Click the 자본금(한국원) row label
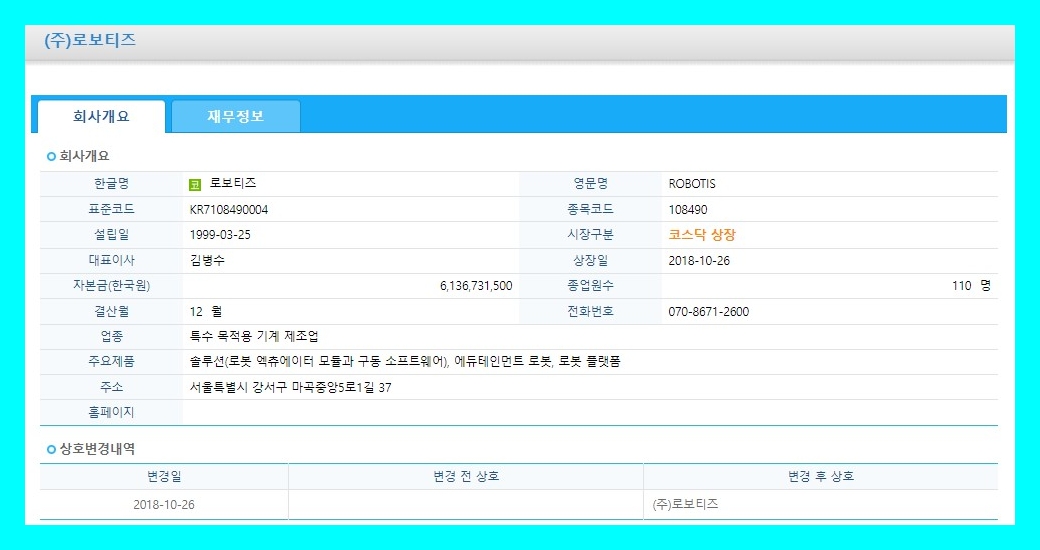This screenshot has height=550, width=1040. [111, 286]
